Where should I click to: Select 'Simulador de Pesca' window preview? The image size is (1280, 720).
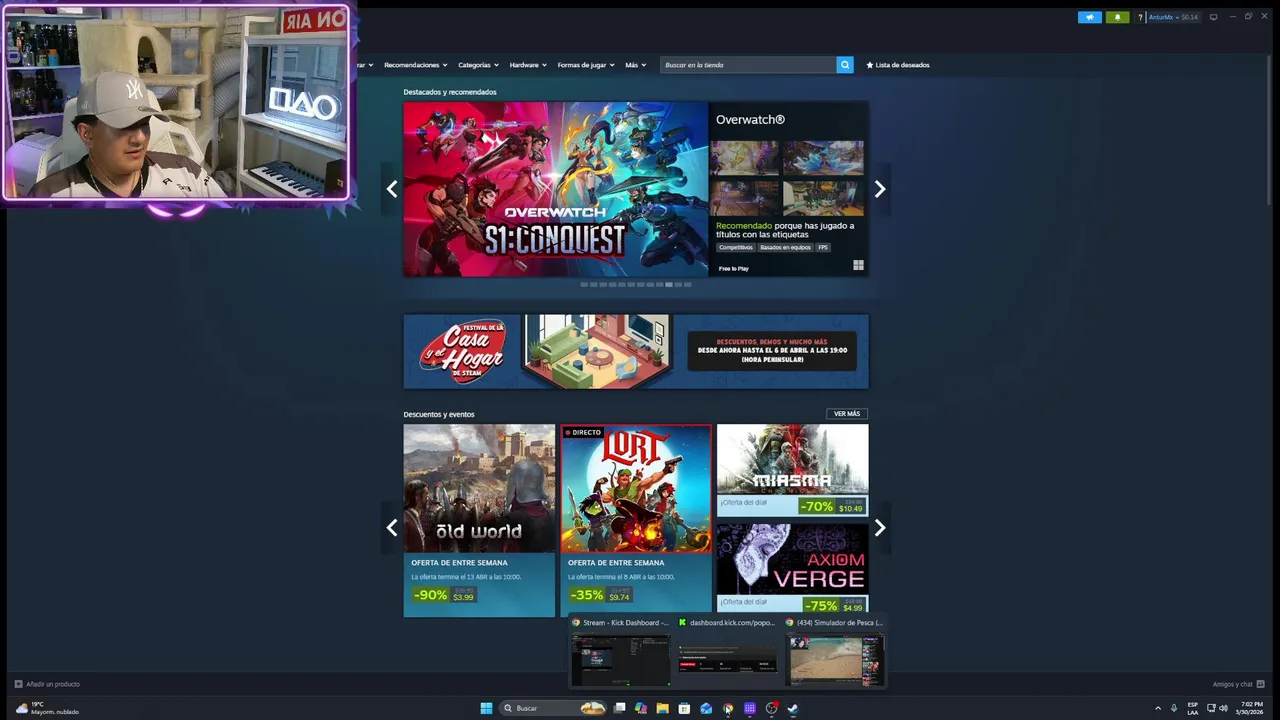click(x=835, y=651)
